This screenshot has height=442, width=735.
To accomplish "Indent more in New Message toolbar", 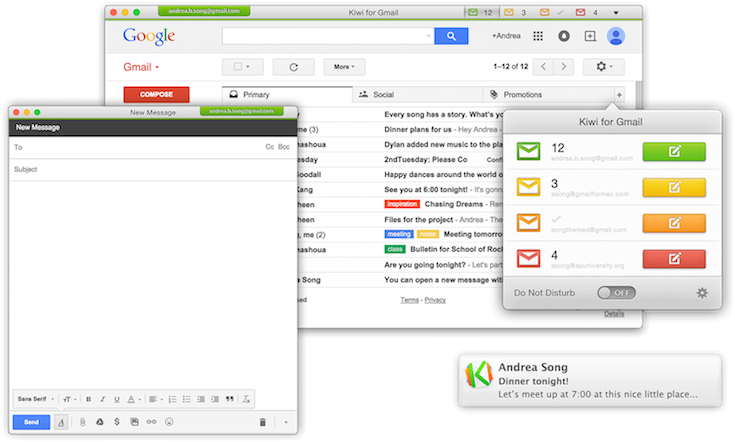I will [x=215, y=399].
